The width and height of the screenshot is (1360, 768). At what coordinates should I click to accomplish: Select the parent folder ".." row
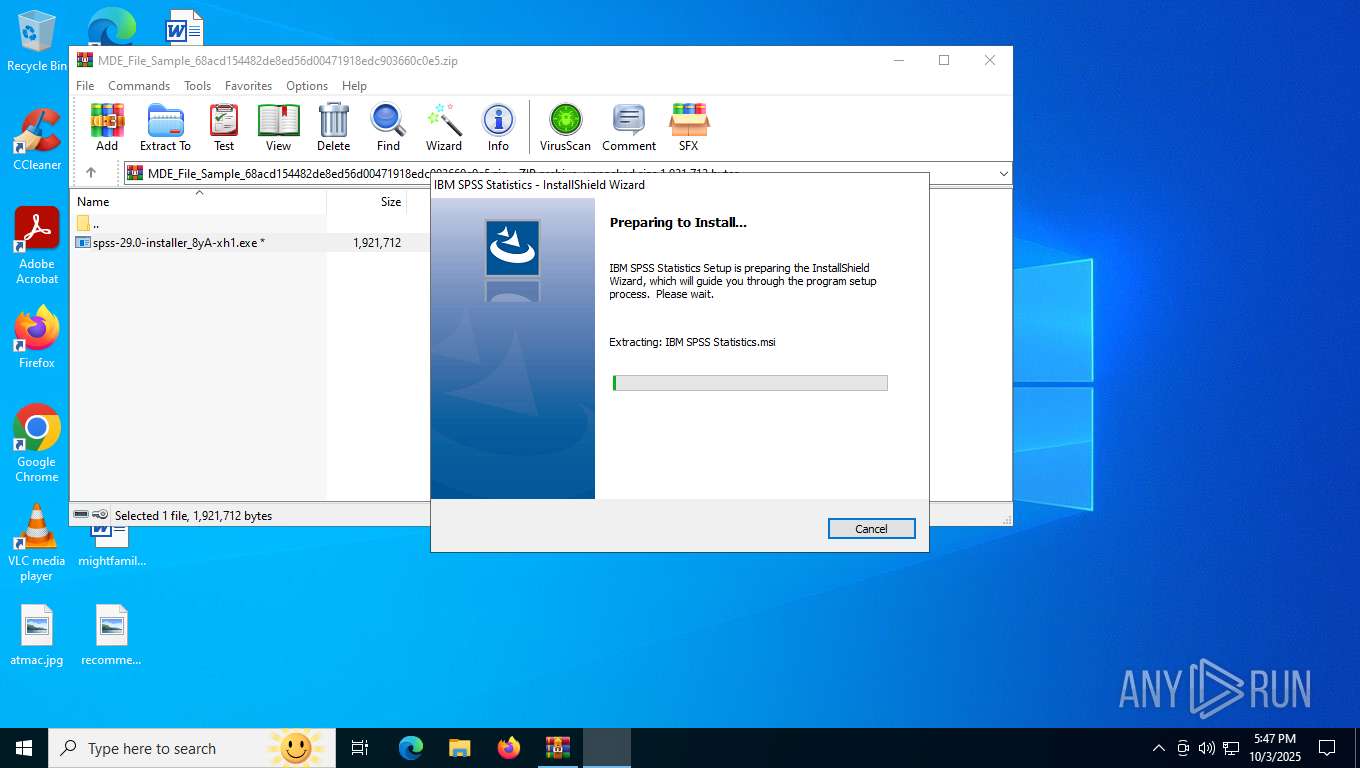pyautogui.click(x=250, y=223)
